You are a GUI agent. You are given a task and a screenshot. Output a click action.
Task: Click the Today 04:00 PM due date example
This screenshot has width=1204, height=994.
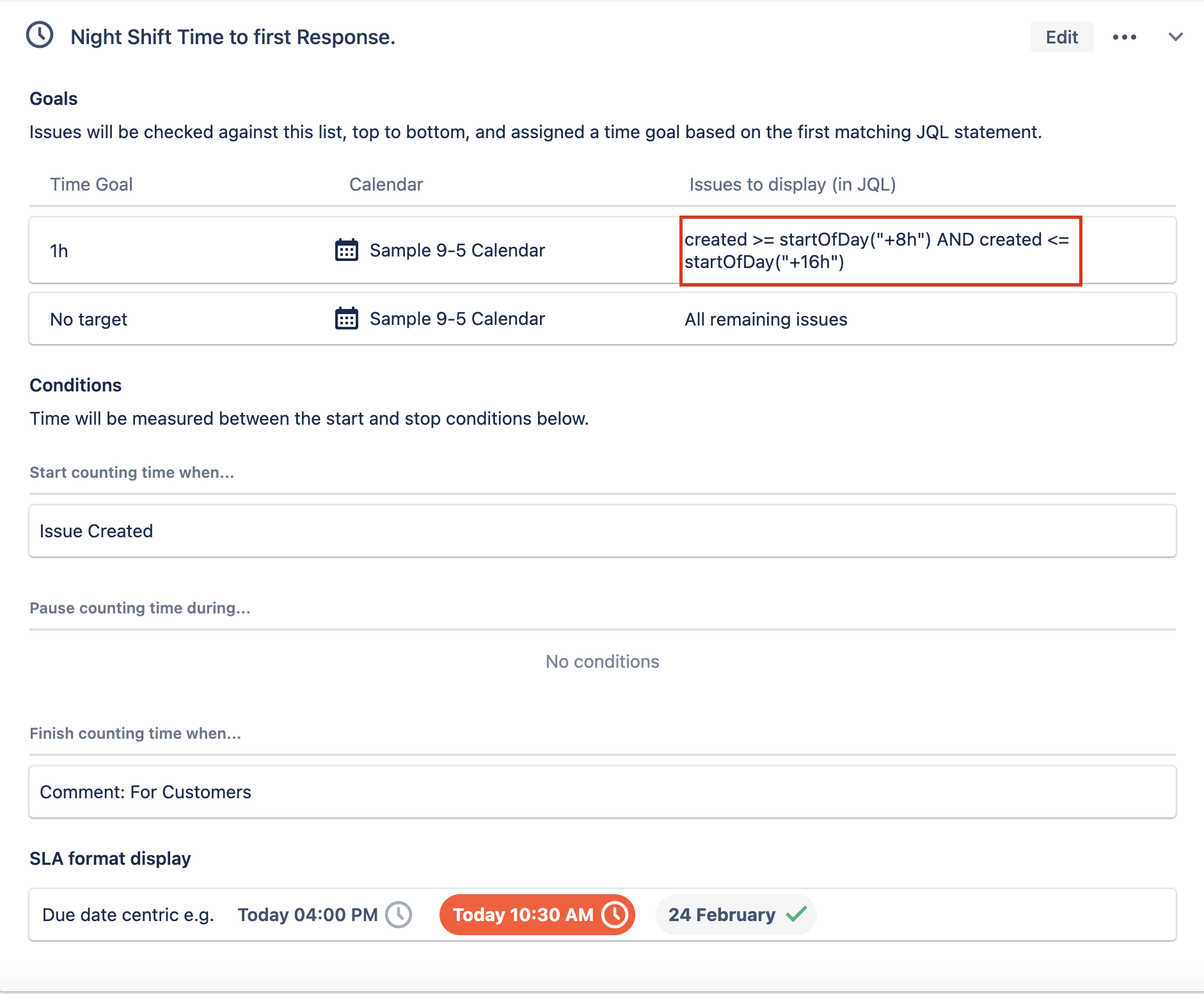pyautogui.click(x=308, y=915)
